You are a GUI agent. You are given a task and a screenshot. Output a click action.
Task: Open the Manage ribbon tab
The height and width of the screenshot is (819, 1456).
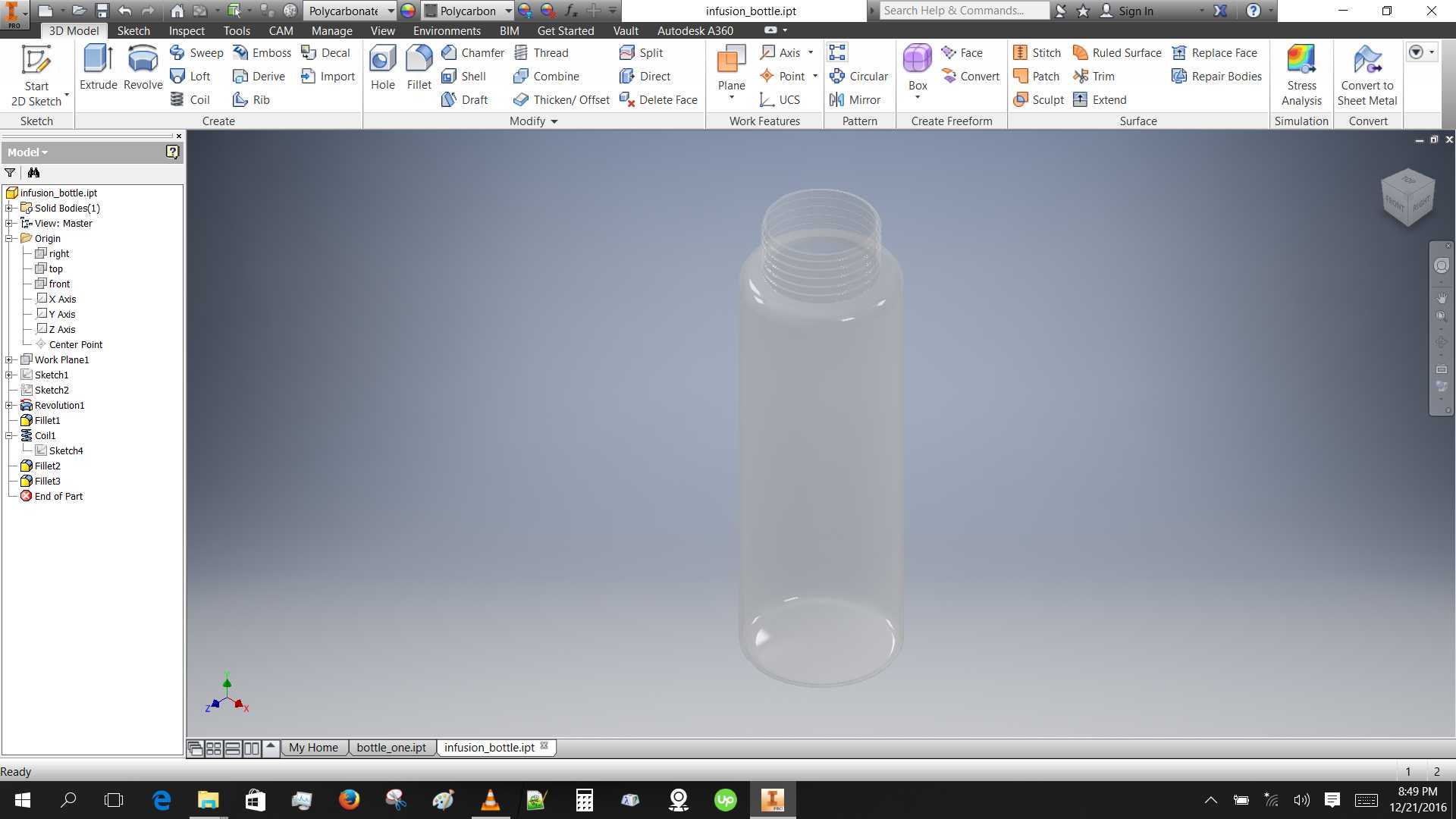pyautogui.click(x=332, y=30)
